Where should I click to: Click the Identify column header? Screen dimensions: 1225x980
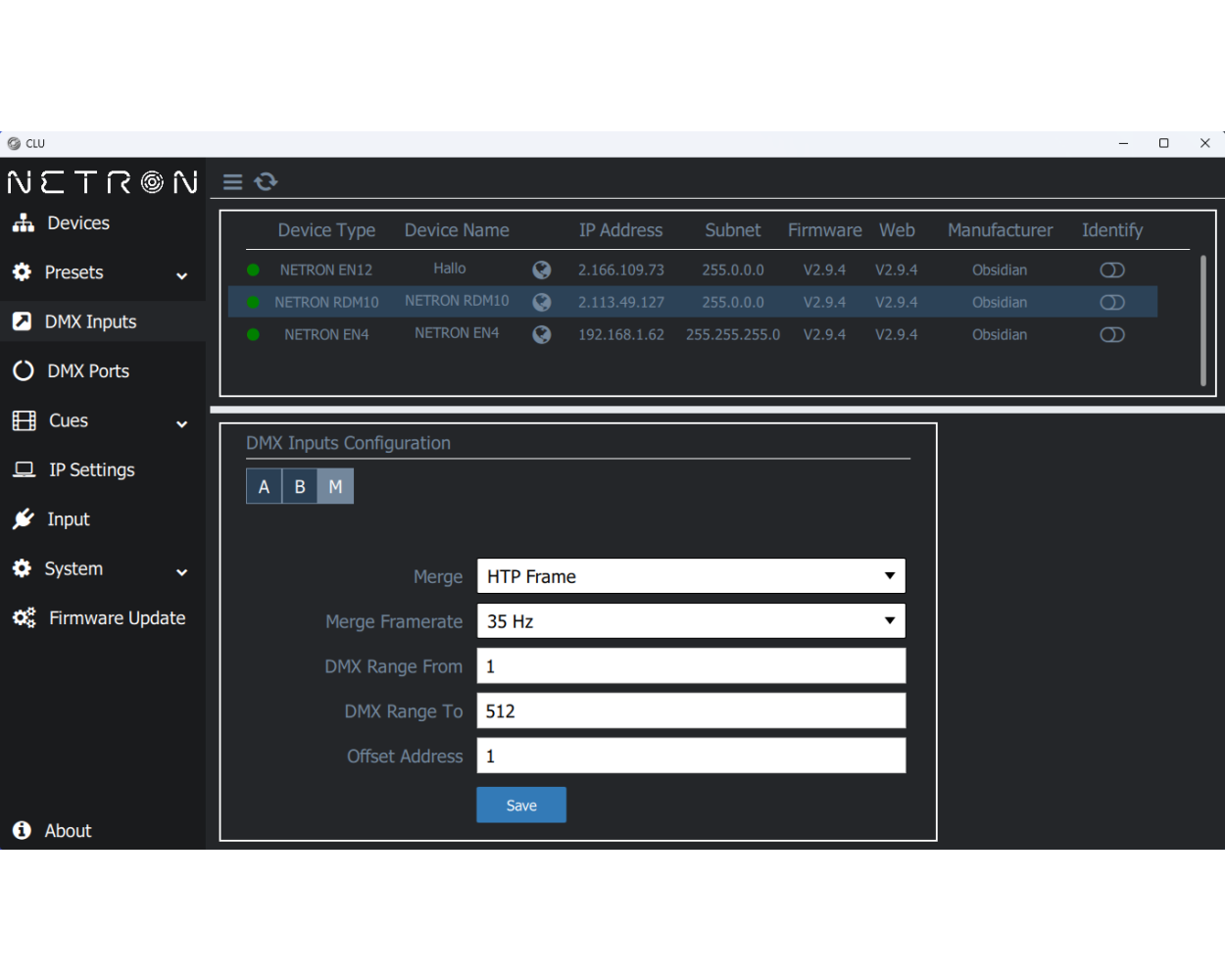coord(1112,230)
